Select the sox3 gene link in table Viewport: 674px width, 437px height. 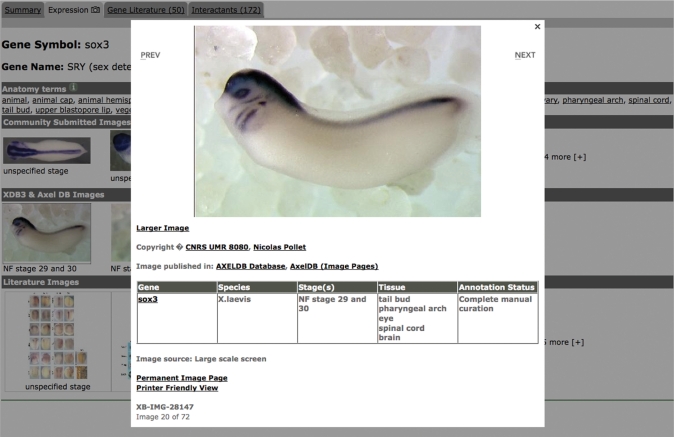(148, 299)
